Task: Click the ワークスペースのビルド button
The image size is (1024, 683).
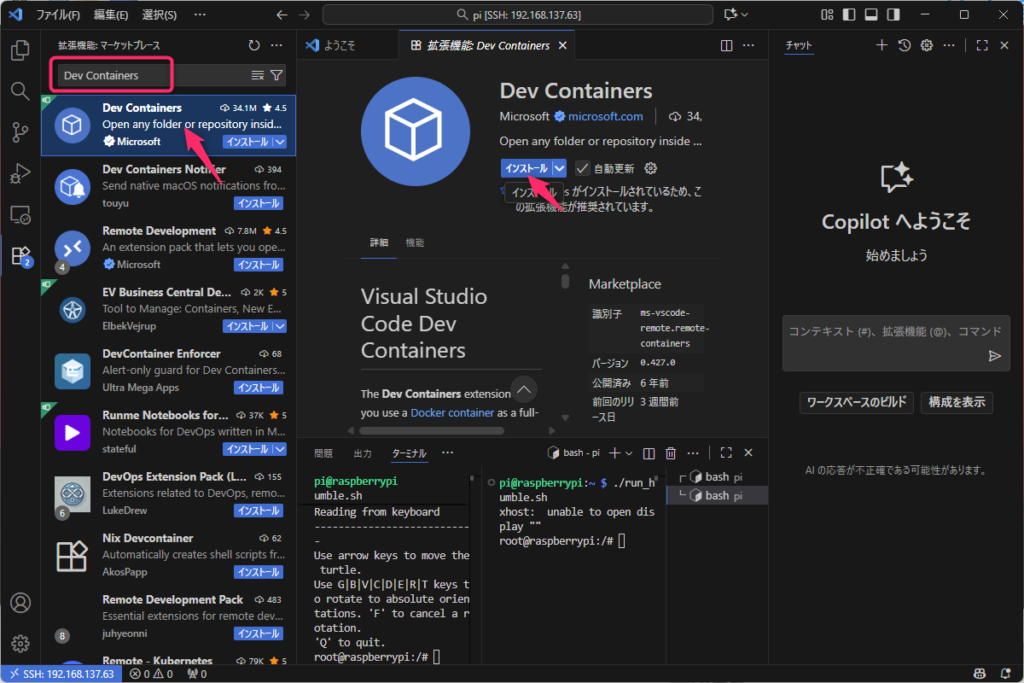Action: (x=856, y=402)
